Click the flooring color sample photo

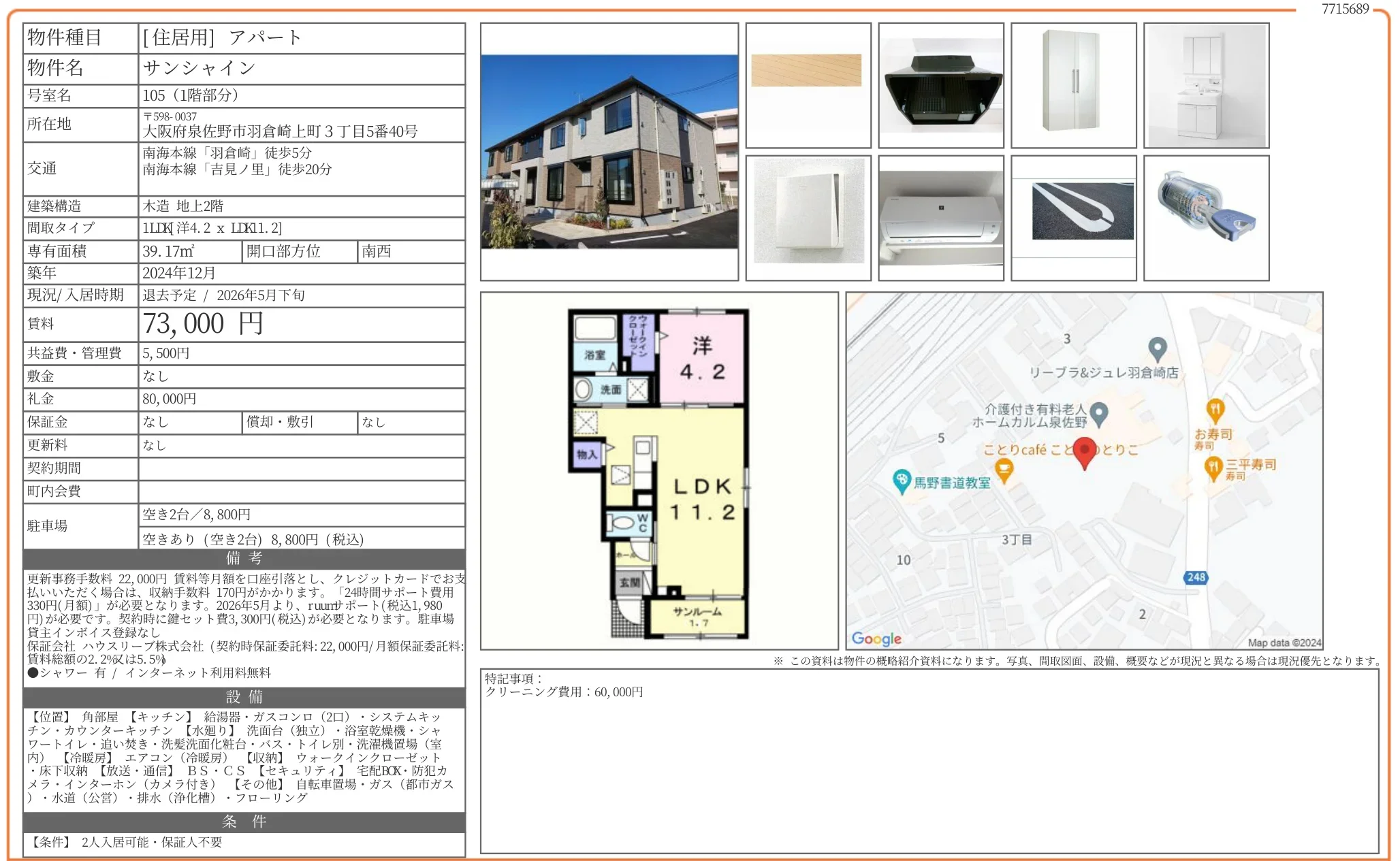coord(808,85)
